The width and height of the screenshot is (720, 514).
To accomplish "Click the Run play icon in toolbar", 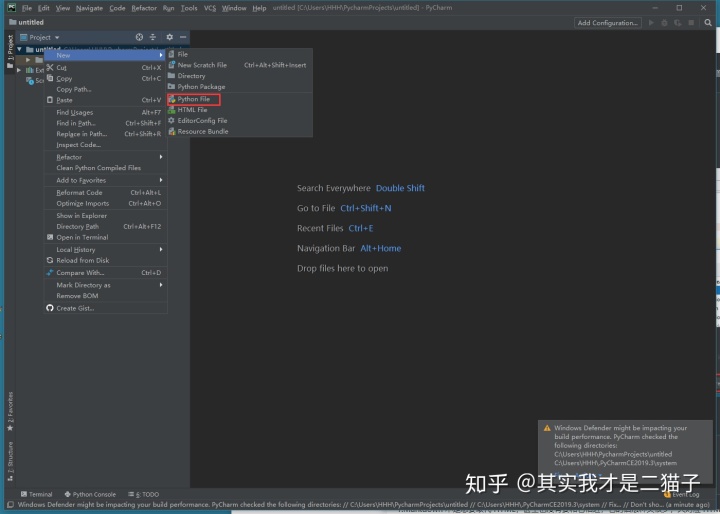I will tap(651, 23).
